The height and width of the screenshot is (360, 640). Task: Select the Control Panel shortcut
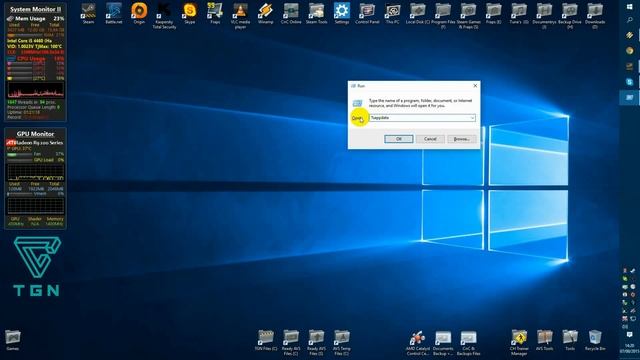pyautogui.click(x=367, y=13)
